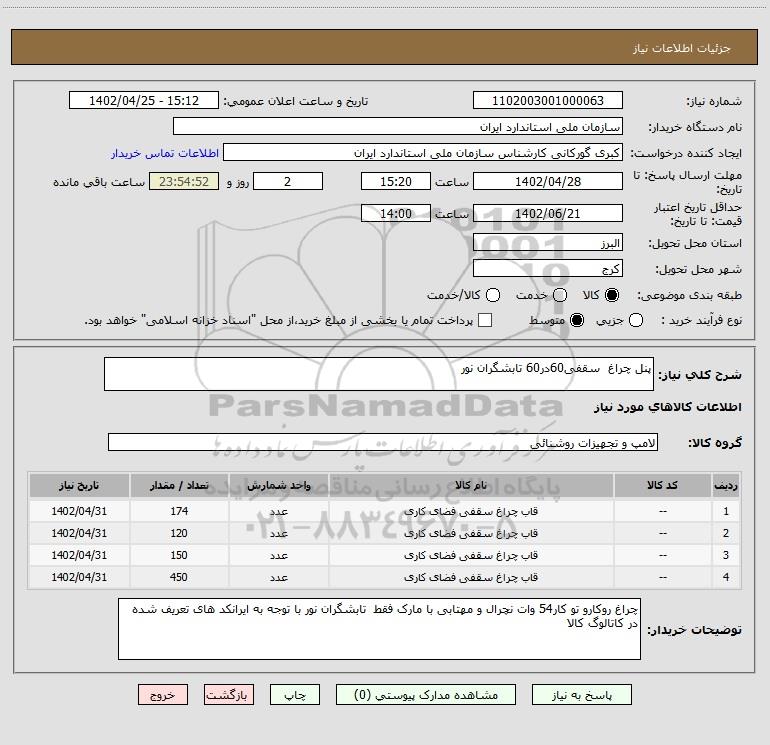Image resolution: width=770 pixels, height=745 pixels.
Task: Click the ایجاد کننده درخواست field
Action: 423,153
